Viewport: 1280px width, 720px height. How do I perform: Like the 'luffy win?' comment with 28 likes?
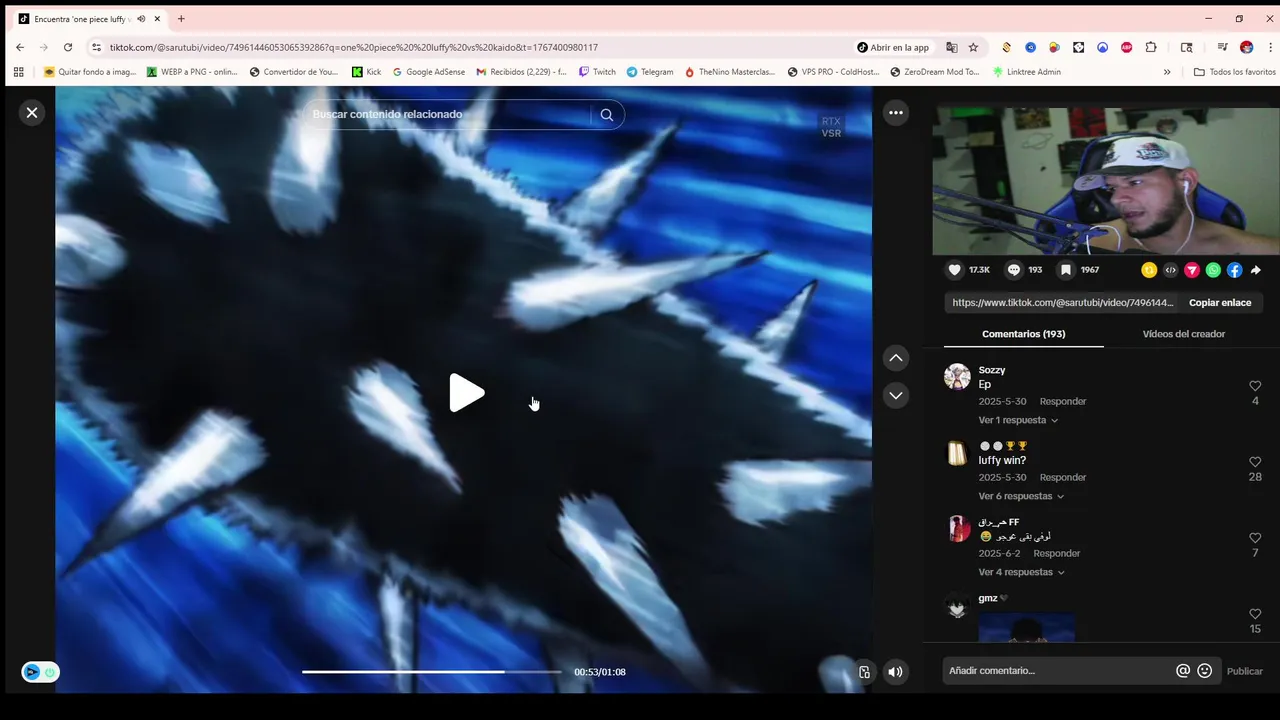coord(1255,462)
